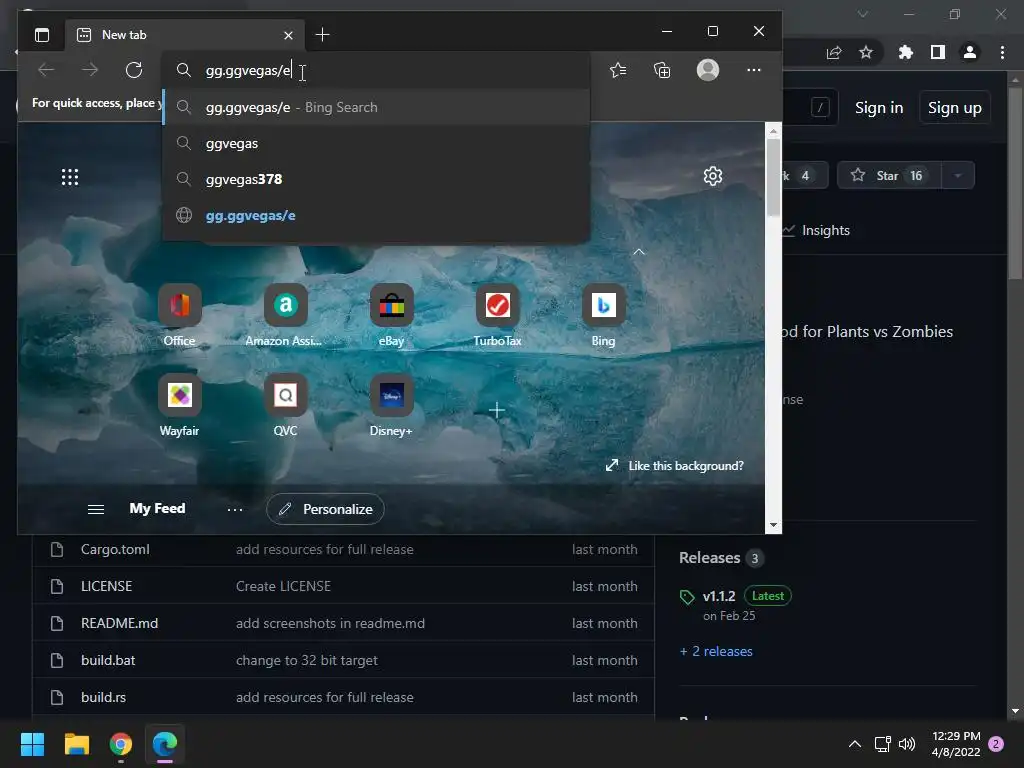Open LICENSE file
The width and height of the screenshot is (1024, 768).
pos(106,586)
